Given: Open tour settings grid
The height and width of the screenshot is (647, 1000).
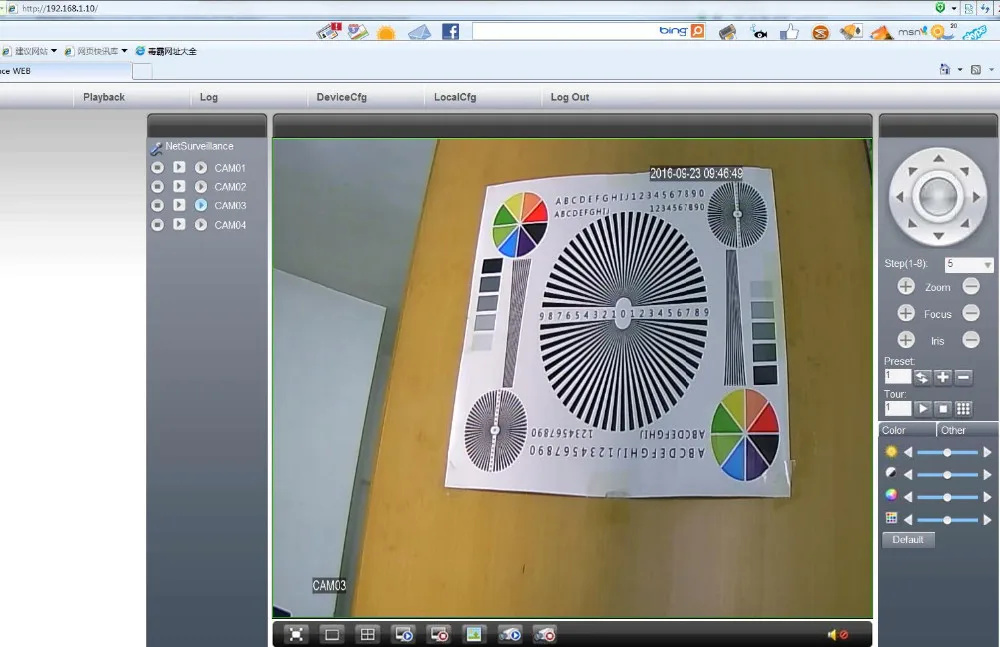Looking at the screenshot, I should tap(964, 408).
